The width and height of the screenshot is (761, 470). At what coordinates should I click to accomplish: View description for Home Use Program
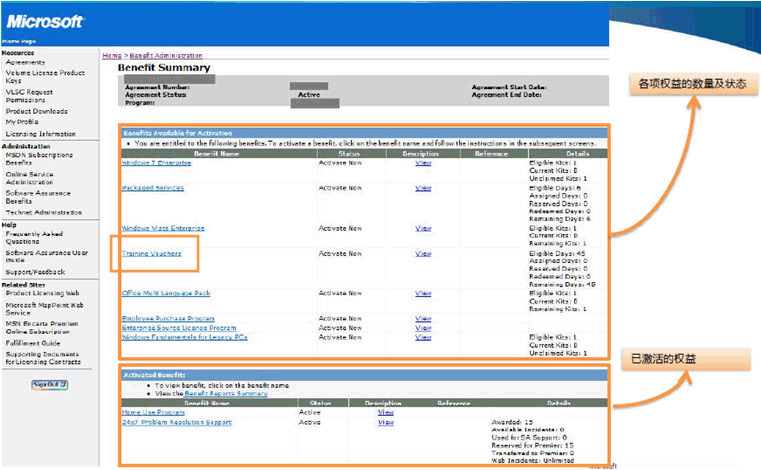tap(386, 412)
